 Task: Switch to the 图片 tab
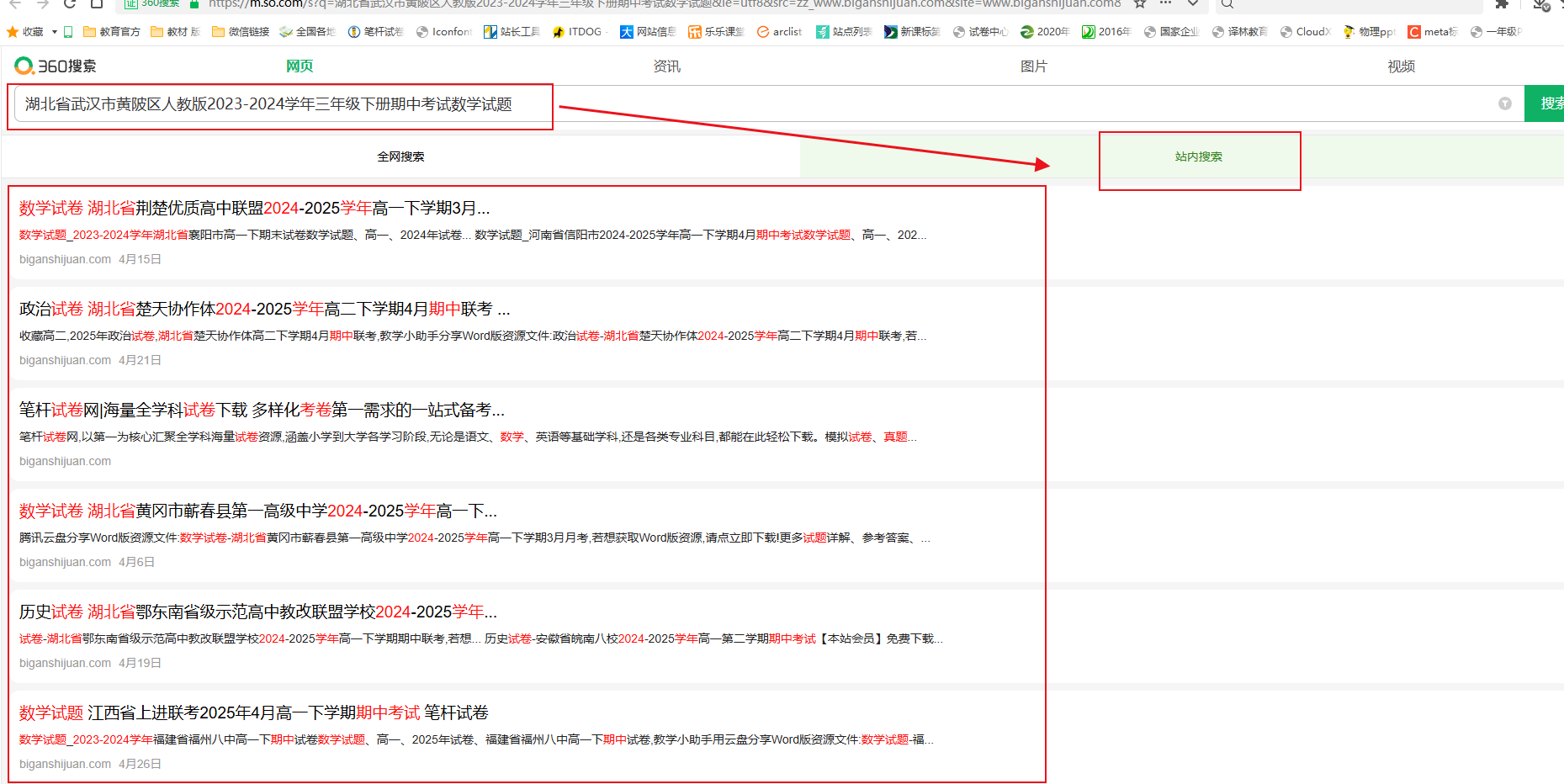click(x=1034, y=66)
